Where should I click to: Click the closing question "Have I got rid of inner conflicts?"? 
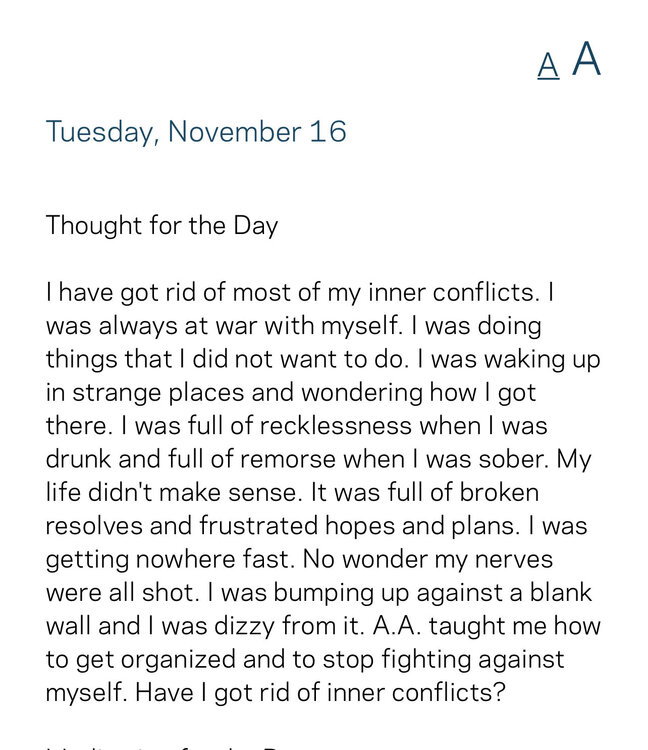pyautogui.click(x=316, y=691)
